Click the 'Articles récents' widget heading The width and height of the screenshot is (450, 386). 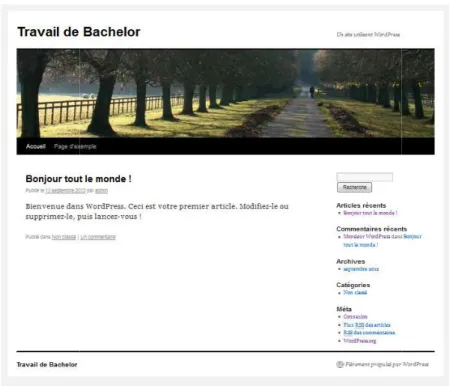(x=361, y=205)
